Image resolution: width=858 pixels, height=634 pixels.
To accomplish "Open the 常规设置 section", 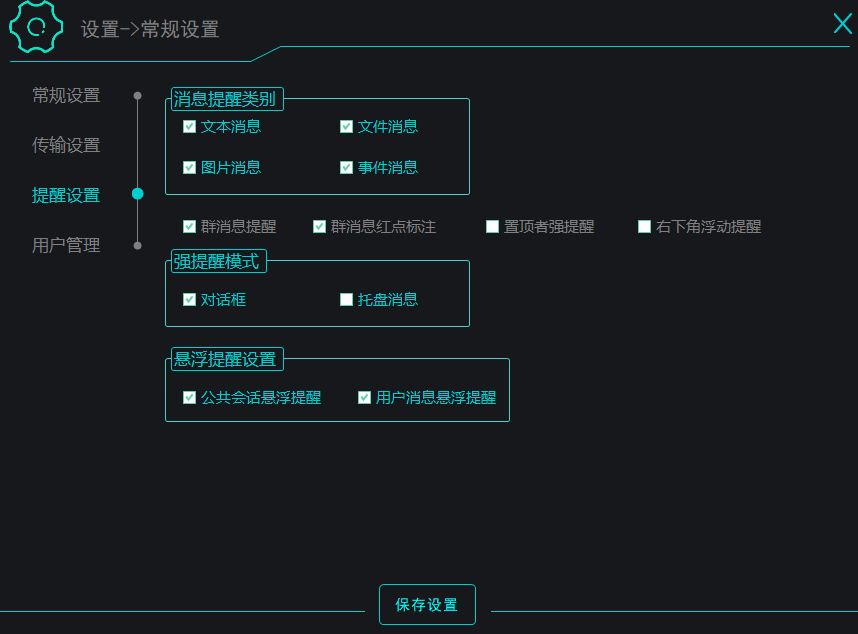I will click(x=66, y=95).
